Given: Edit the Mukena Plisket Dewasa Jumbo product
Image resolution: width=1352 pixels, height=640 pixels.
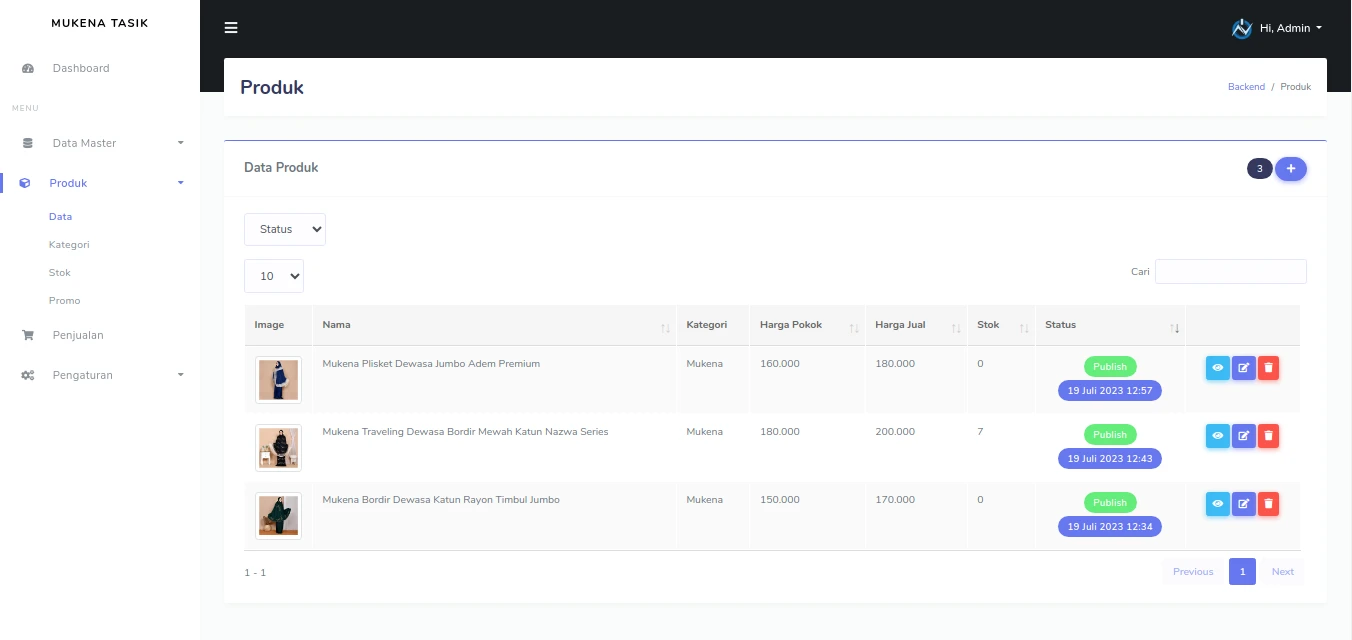Looking at the screenshot, I should [1243, 367].
